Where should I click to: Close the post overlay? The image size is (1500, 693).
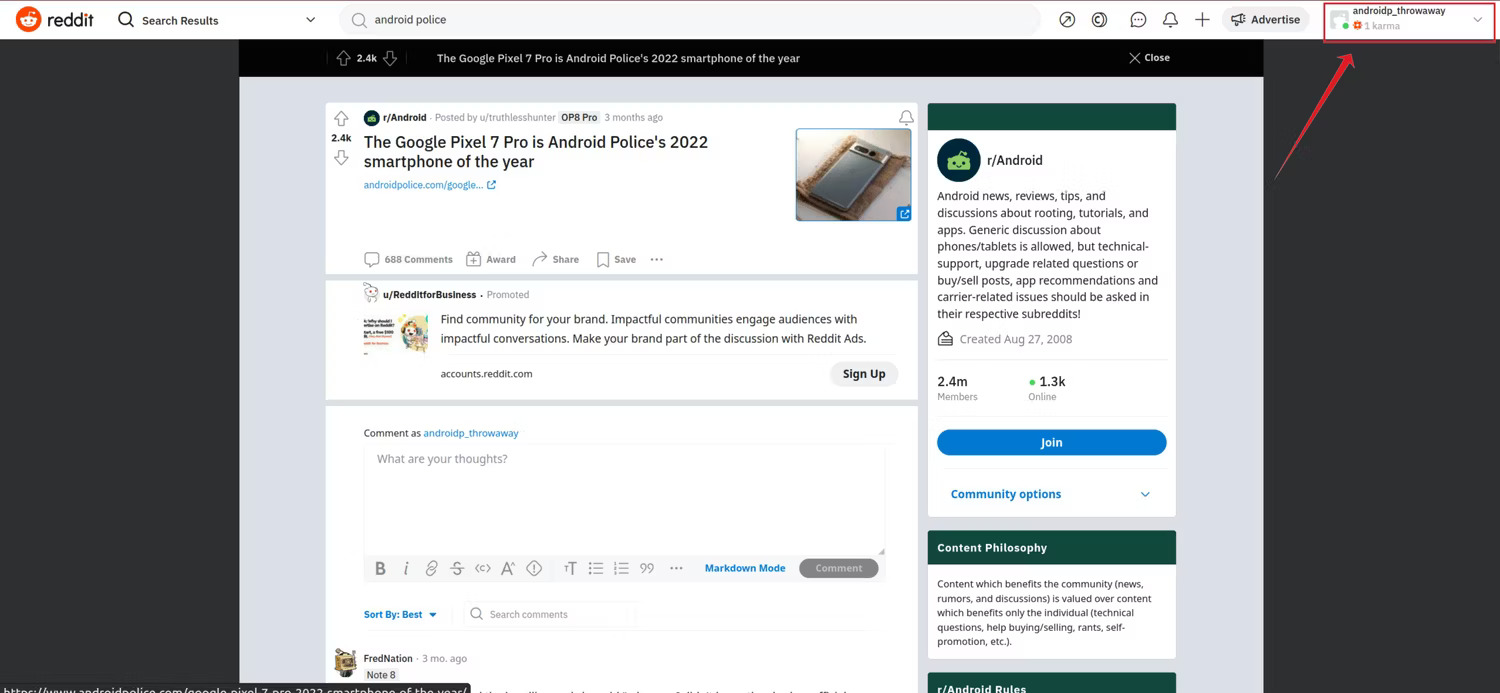point(1149,58)
